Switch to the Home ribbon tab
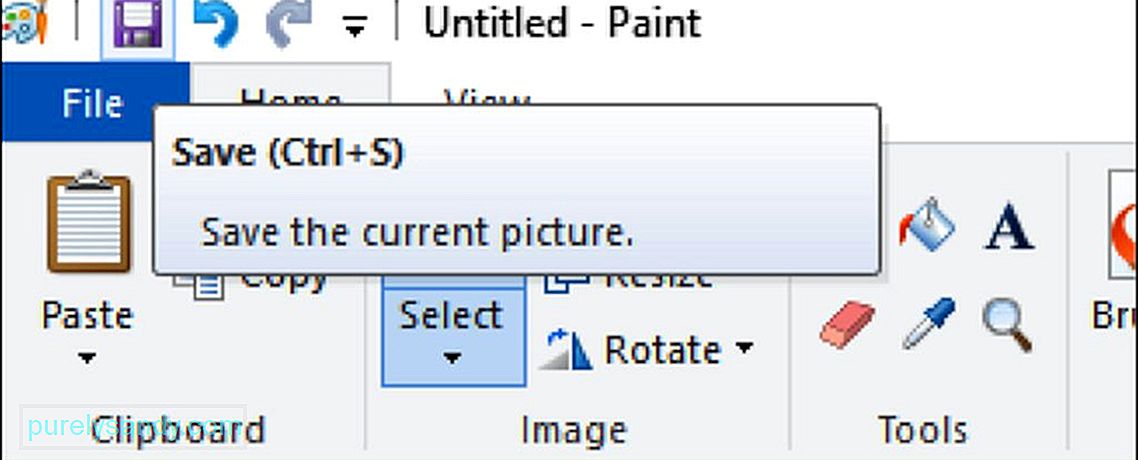 [x=290, y=86]
